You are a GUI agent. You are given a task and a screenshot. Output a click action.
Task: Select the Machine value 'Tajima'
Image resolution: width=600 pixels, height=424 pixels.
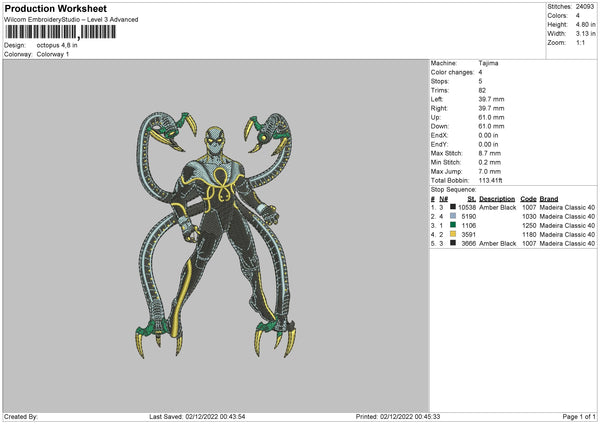click(x=488, y=63)
